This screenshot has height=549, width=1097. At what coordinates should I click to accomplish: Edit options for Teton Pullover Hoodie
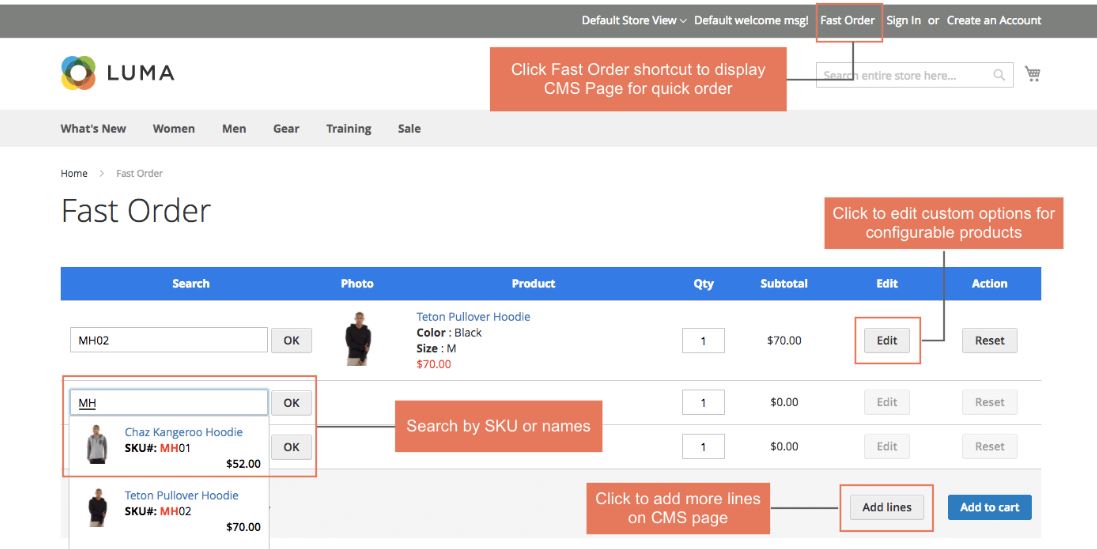(x=887, y=341)
